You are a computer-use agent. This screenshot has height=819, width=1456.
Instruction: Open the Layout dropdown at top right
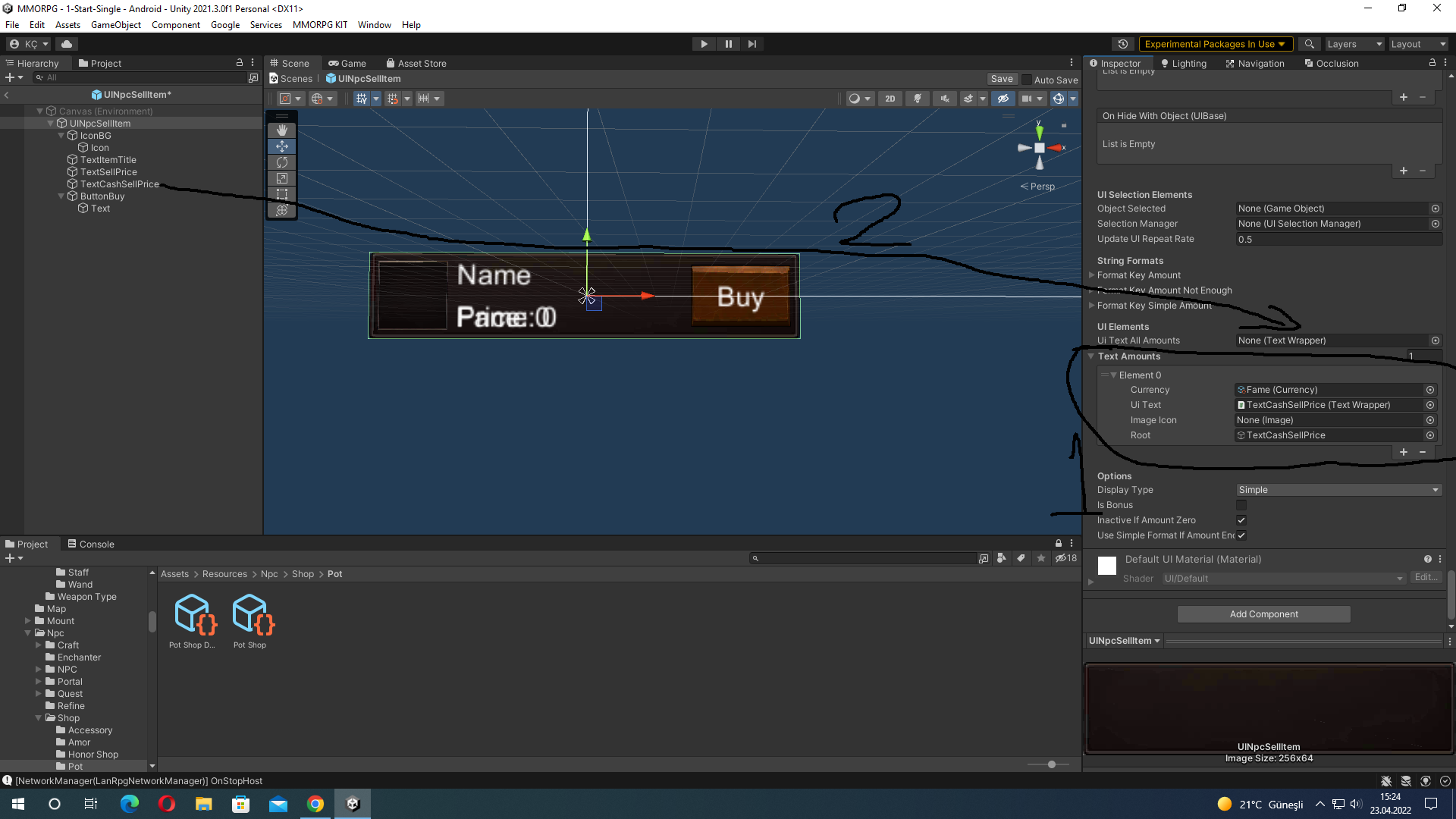pyautogui.click(x=1417, y=44)
